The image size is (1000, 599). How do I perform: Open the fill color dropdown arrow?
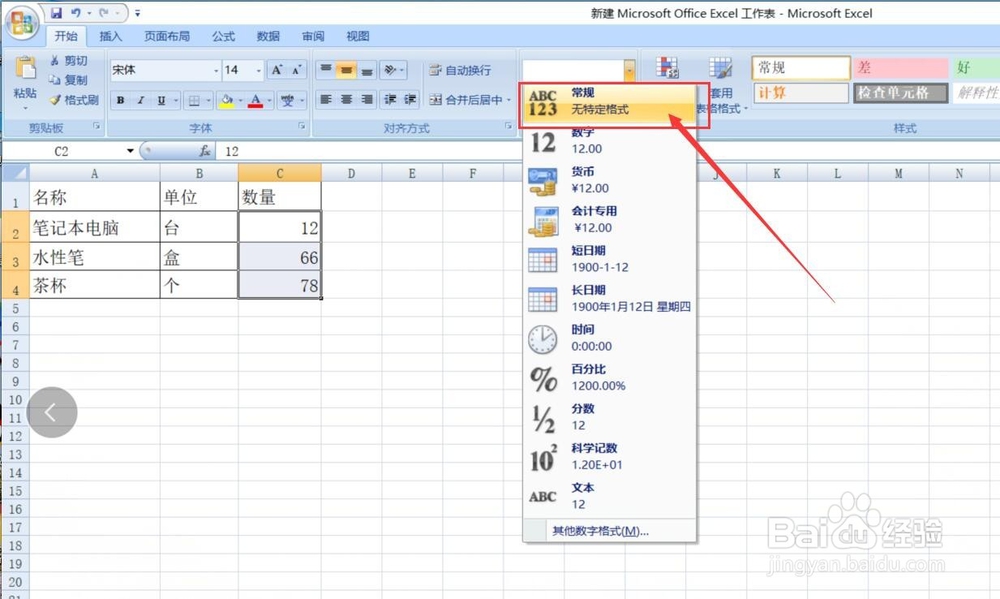[238, 100]
